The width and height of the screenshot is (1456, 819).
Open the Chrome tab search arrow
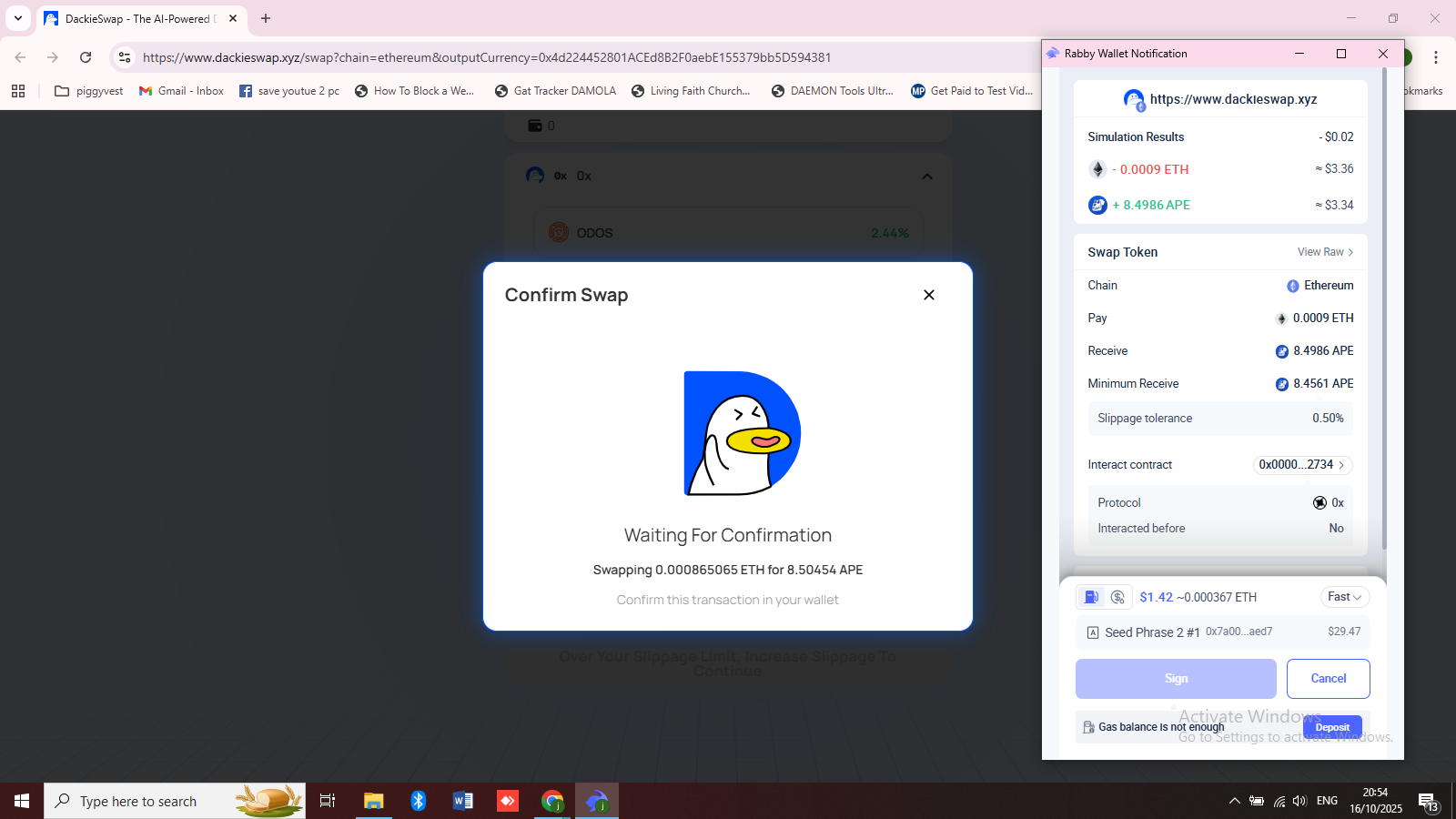(x=17, y=18)
